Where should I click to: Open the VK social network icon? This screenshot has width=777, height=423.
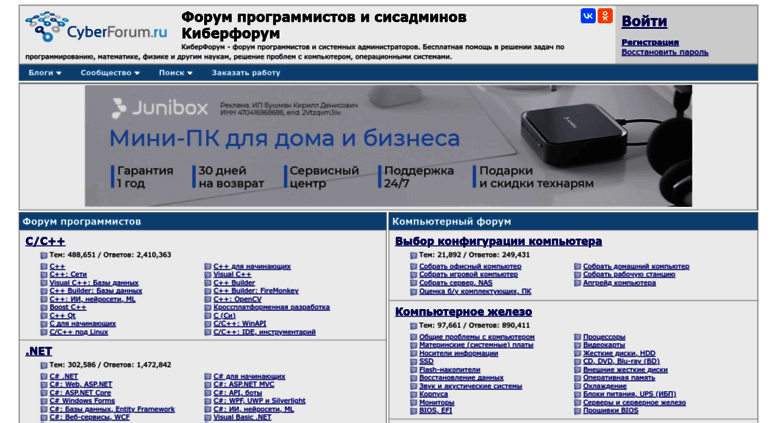coord(588,16)
